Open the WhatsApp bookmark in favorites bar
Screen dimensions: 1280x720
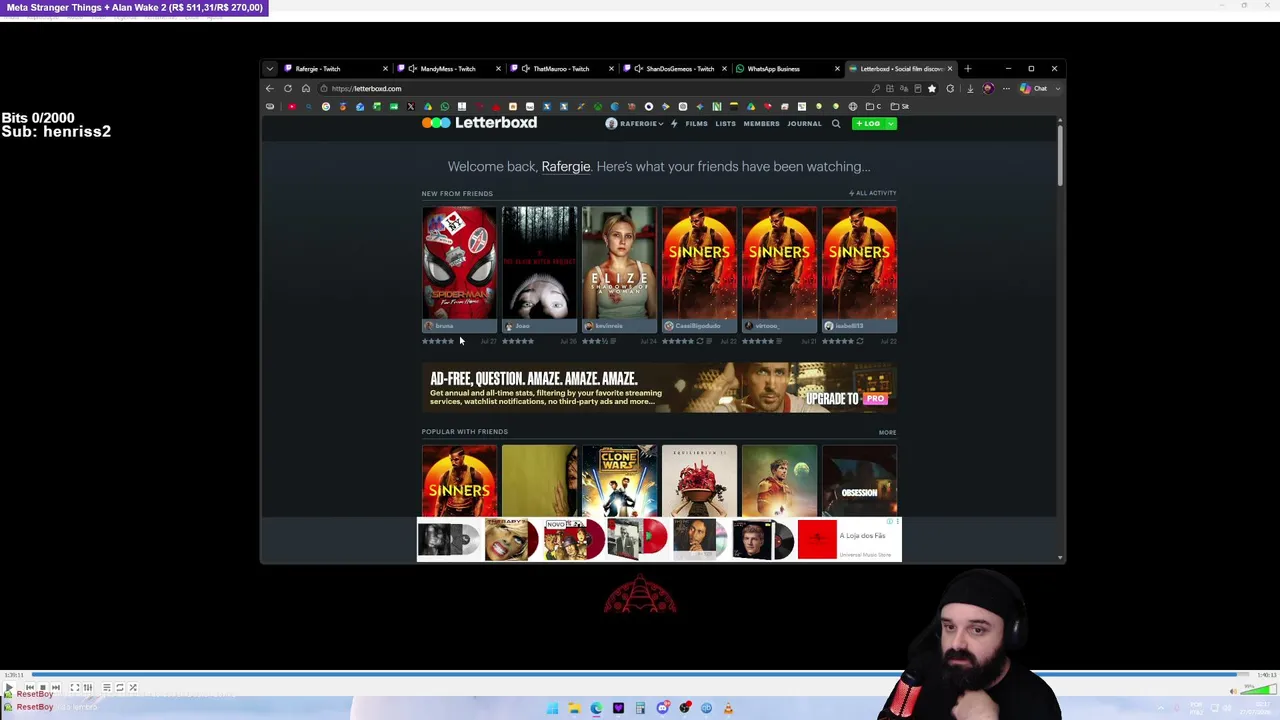pyautogui.click(x=445, y=106)
